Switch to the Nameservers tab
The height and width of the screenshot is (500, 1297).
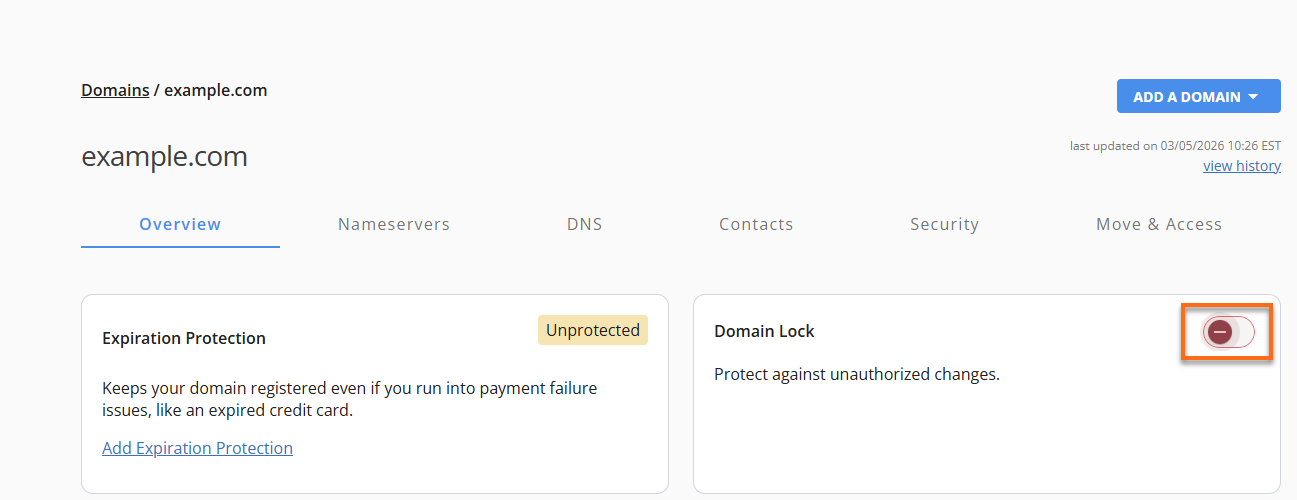(x=394, y=224)
